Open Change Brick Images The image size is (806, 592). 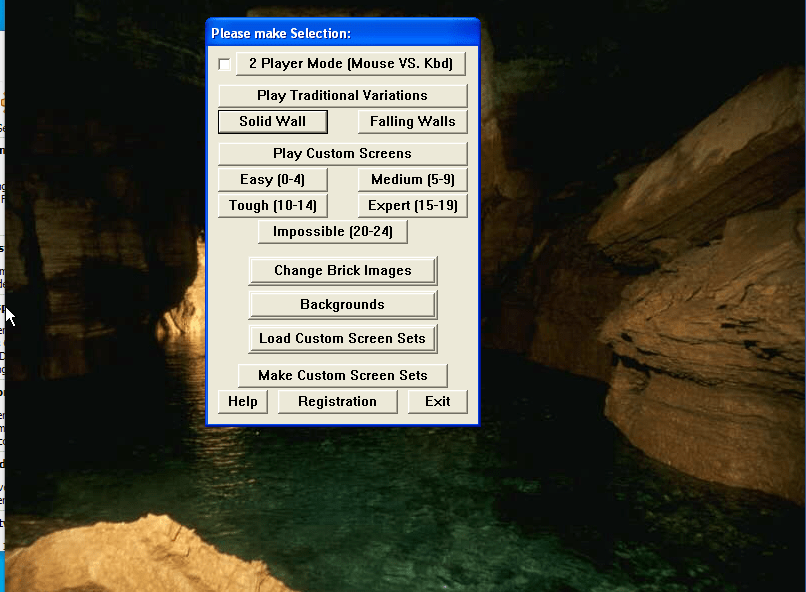(x=342, y=270)
